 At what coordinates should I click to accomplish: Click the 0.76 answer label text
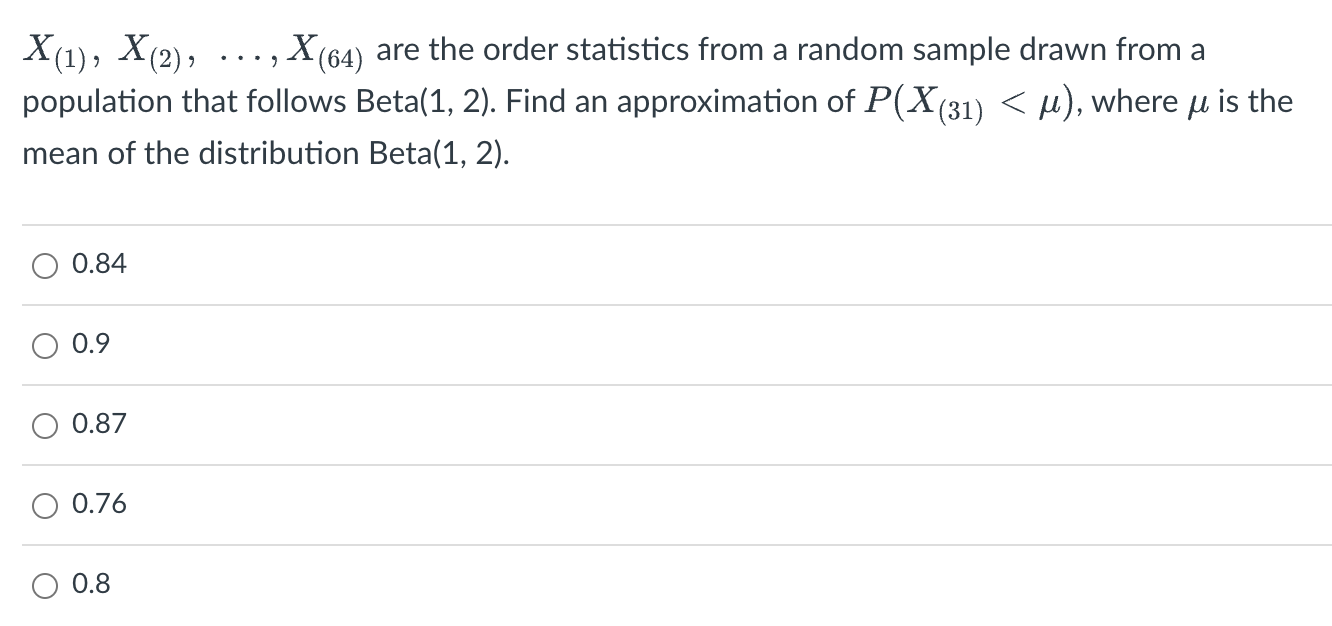pos(98,503)
